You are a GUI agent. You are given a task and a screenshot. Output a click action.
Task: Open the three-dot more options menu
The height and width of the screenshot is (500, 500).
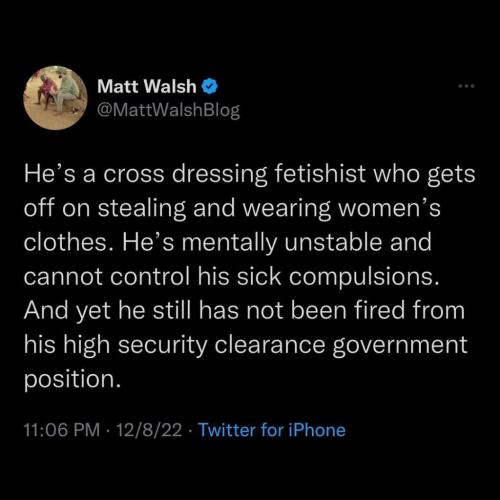pyautogui.click(x=466, y=86)
